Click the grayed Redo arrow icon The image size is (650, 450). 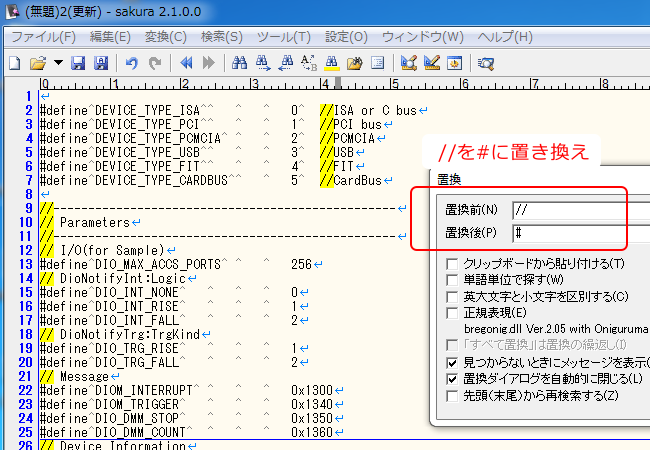coord(155,63)
